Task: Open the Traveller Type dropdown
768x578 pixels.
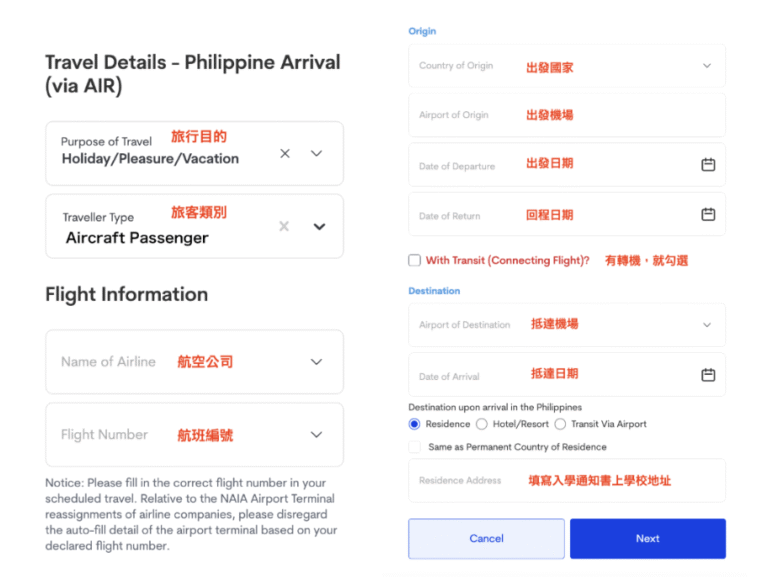Action: pos(319,227)
